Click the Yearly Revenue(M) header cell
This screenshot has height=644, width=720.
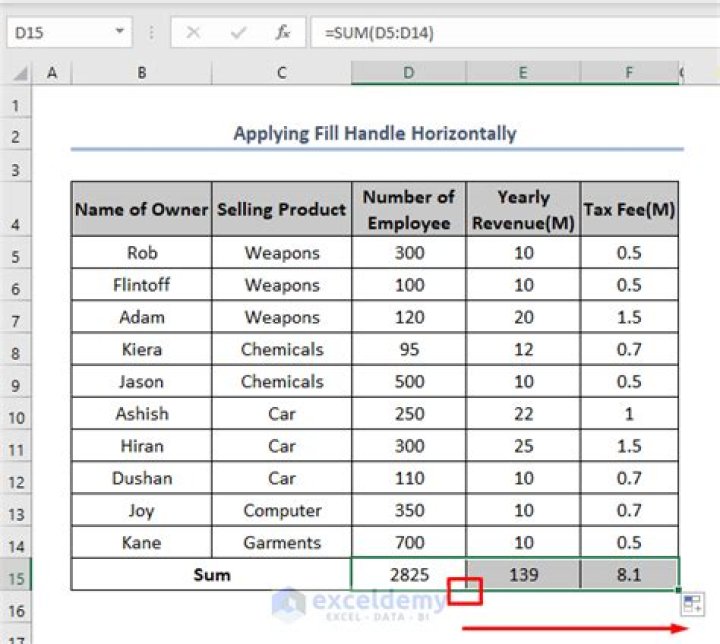click(x=523, y=209)
